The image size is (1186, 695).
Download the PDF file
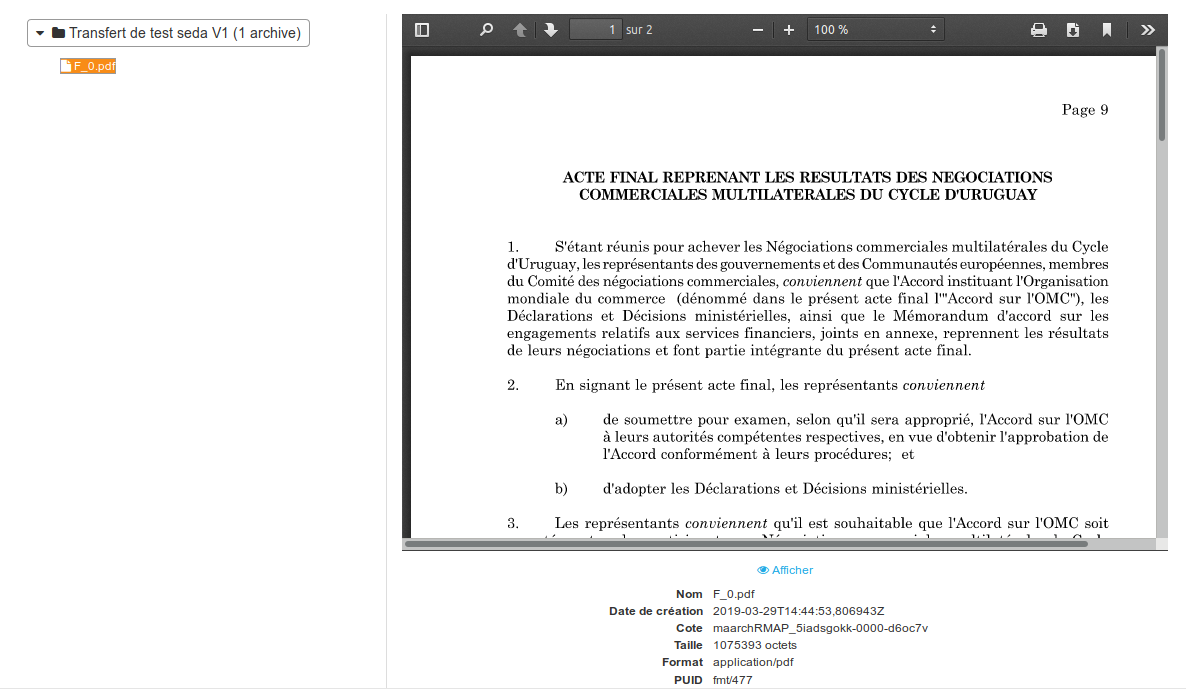point(1073,29)
